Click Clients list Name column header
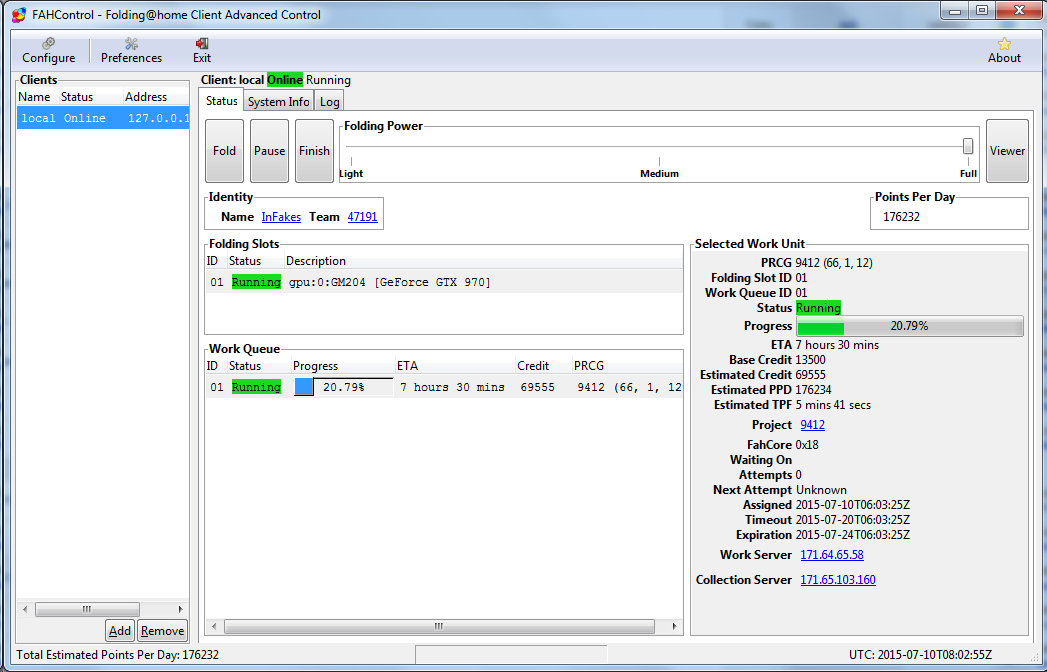This screenshot has height=672, width=1047. 35,97
